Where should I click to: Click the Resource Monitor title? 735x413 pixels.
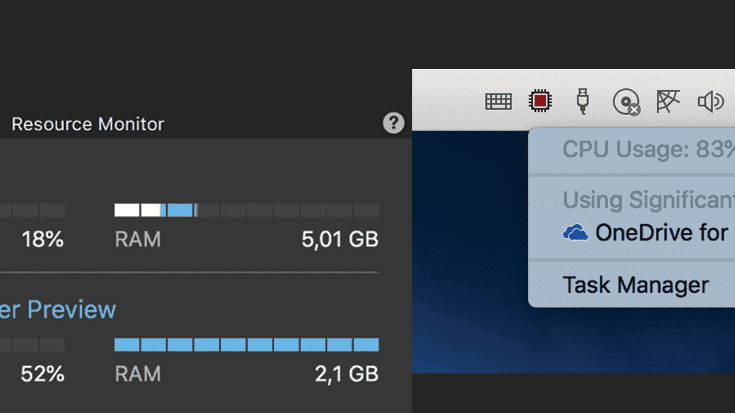tap(88, 124)
